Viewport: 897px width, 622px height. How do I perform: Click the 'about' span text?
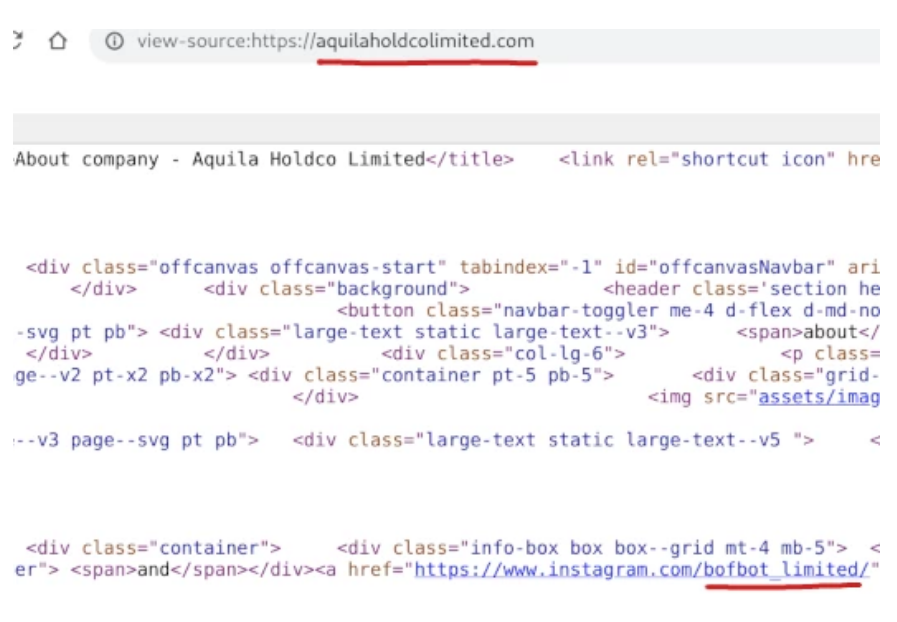(x=831, y=332)
